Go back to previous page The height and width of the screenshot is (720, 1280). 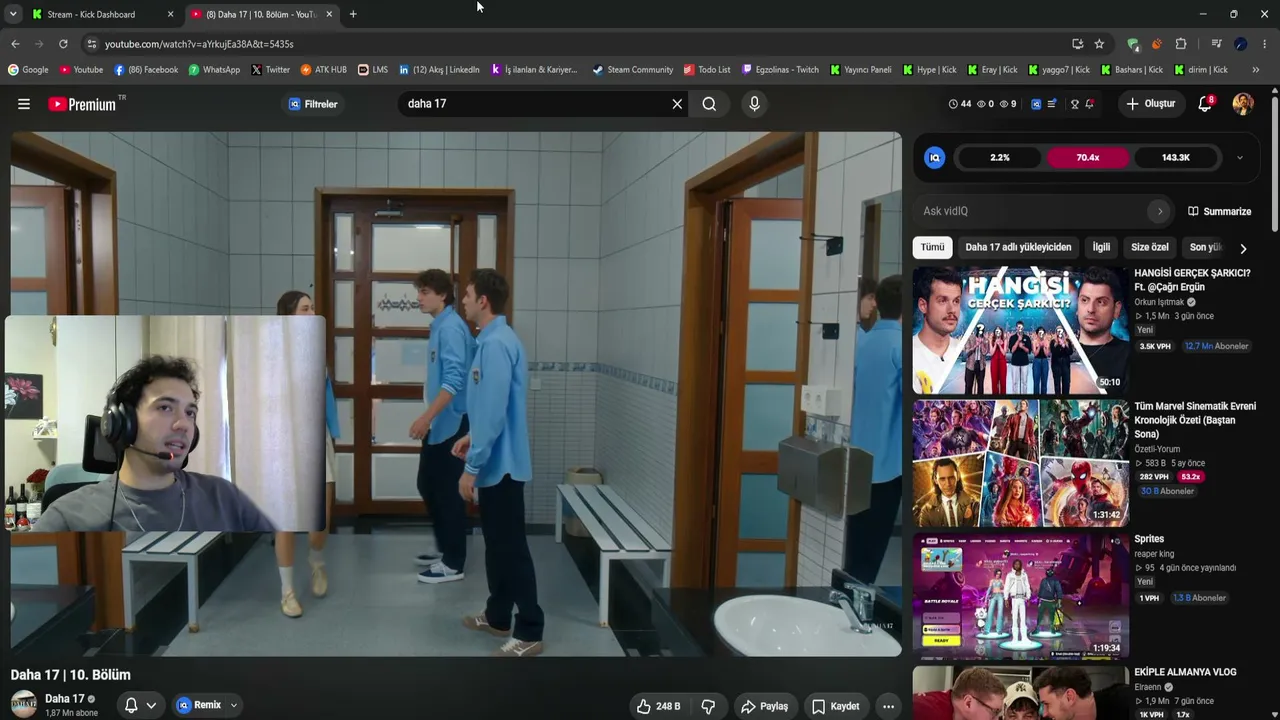(x=15, y=44)
